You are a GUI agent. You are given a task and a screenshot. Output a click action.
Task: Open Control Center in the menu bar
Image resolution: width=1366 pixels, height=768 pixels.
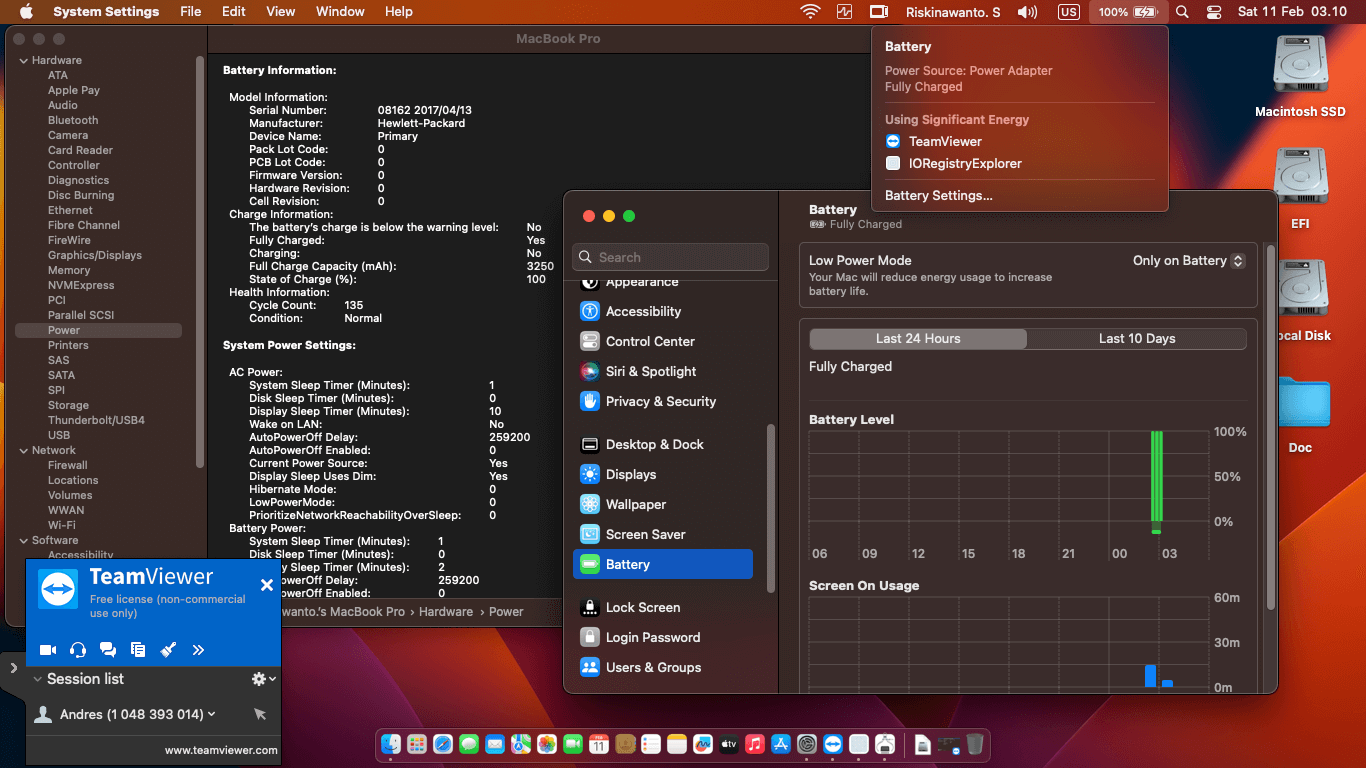click(1214, 12)
